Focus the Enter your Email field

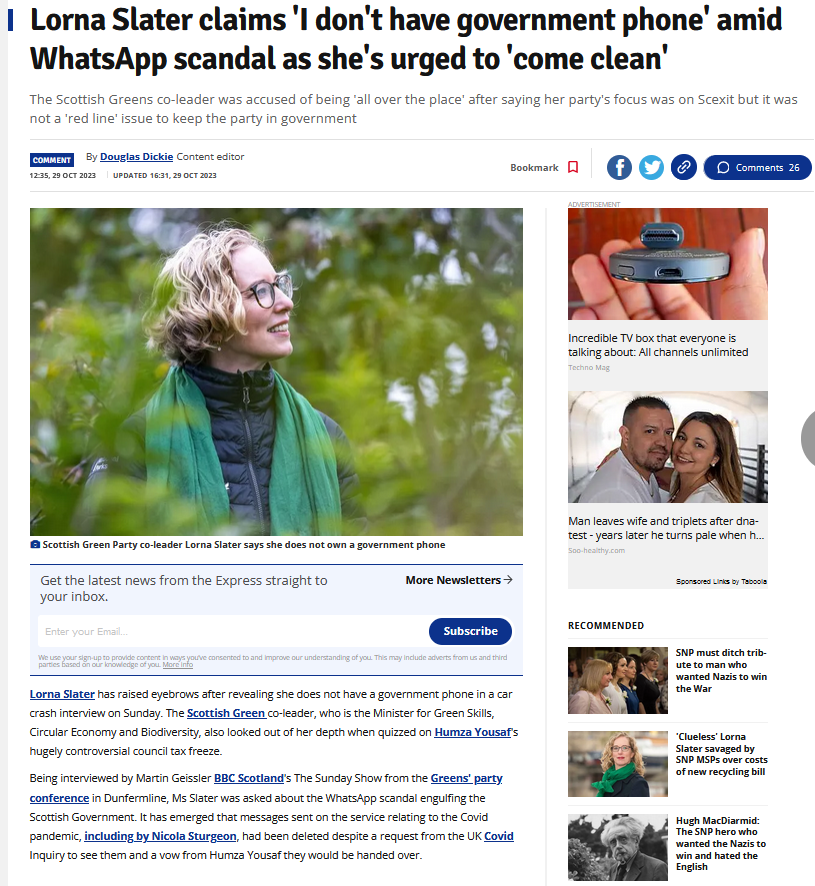233,631
